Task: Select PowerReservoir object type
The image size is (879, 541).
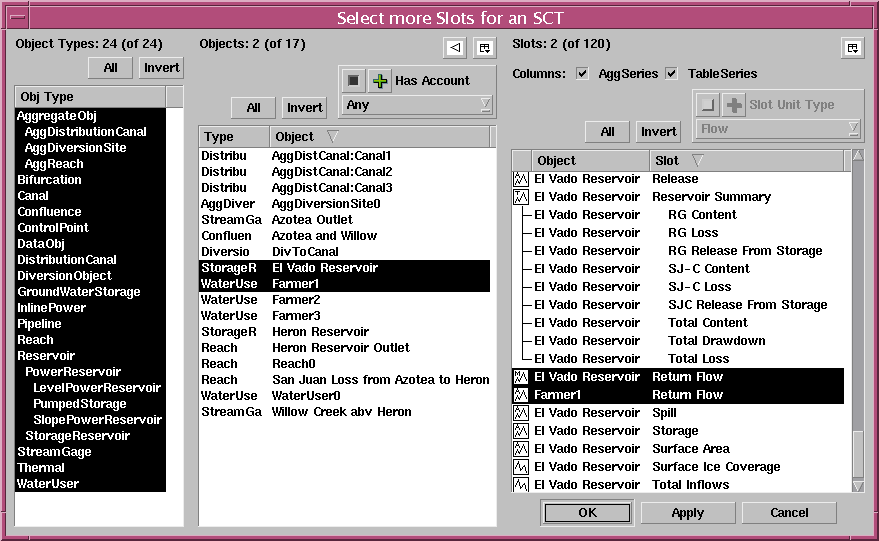Action: 90,372
